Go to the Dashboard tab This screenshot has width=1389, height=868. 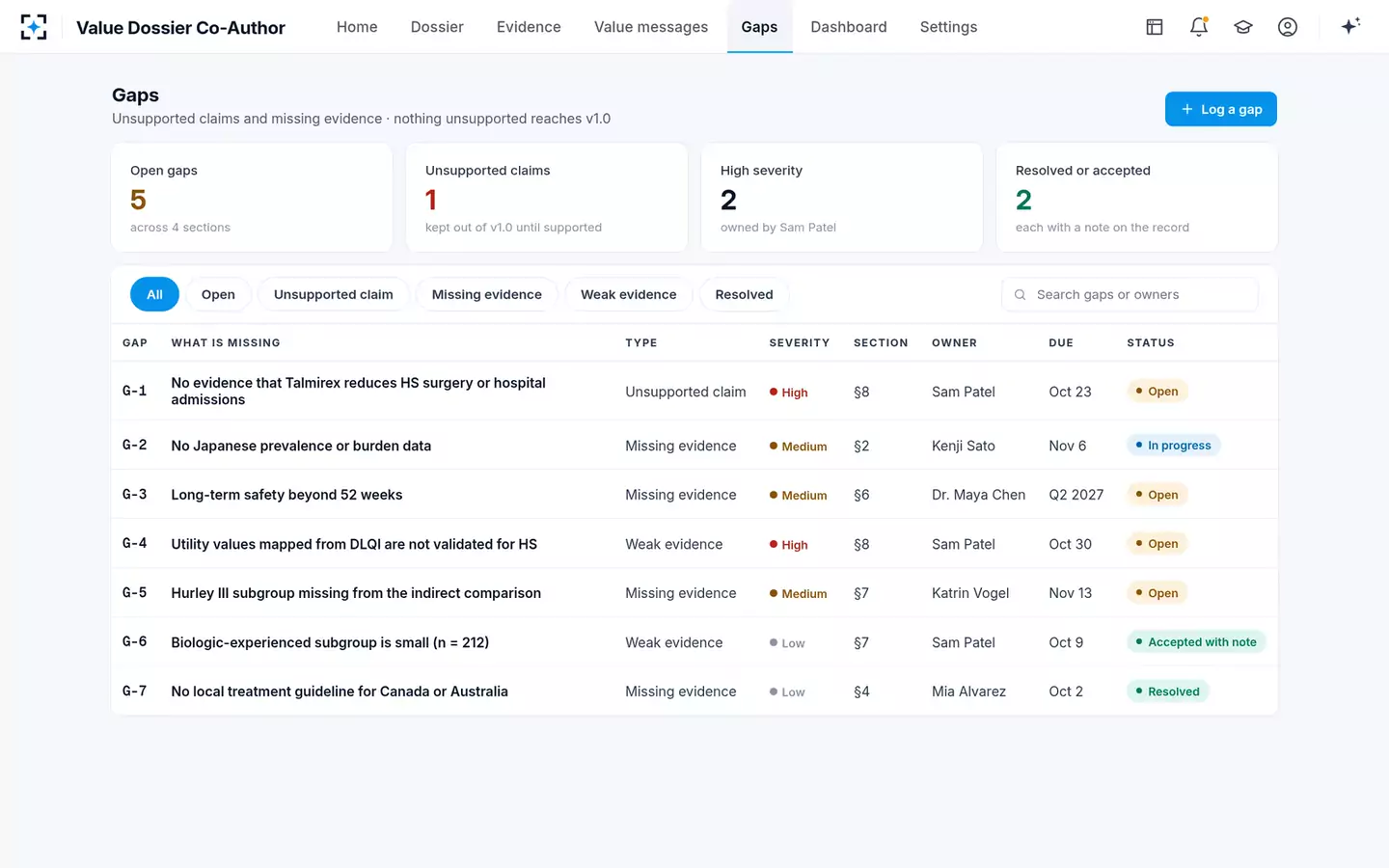point(849,27)
